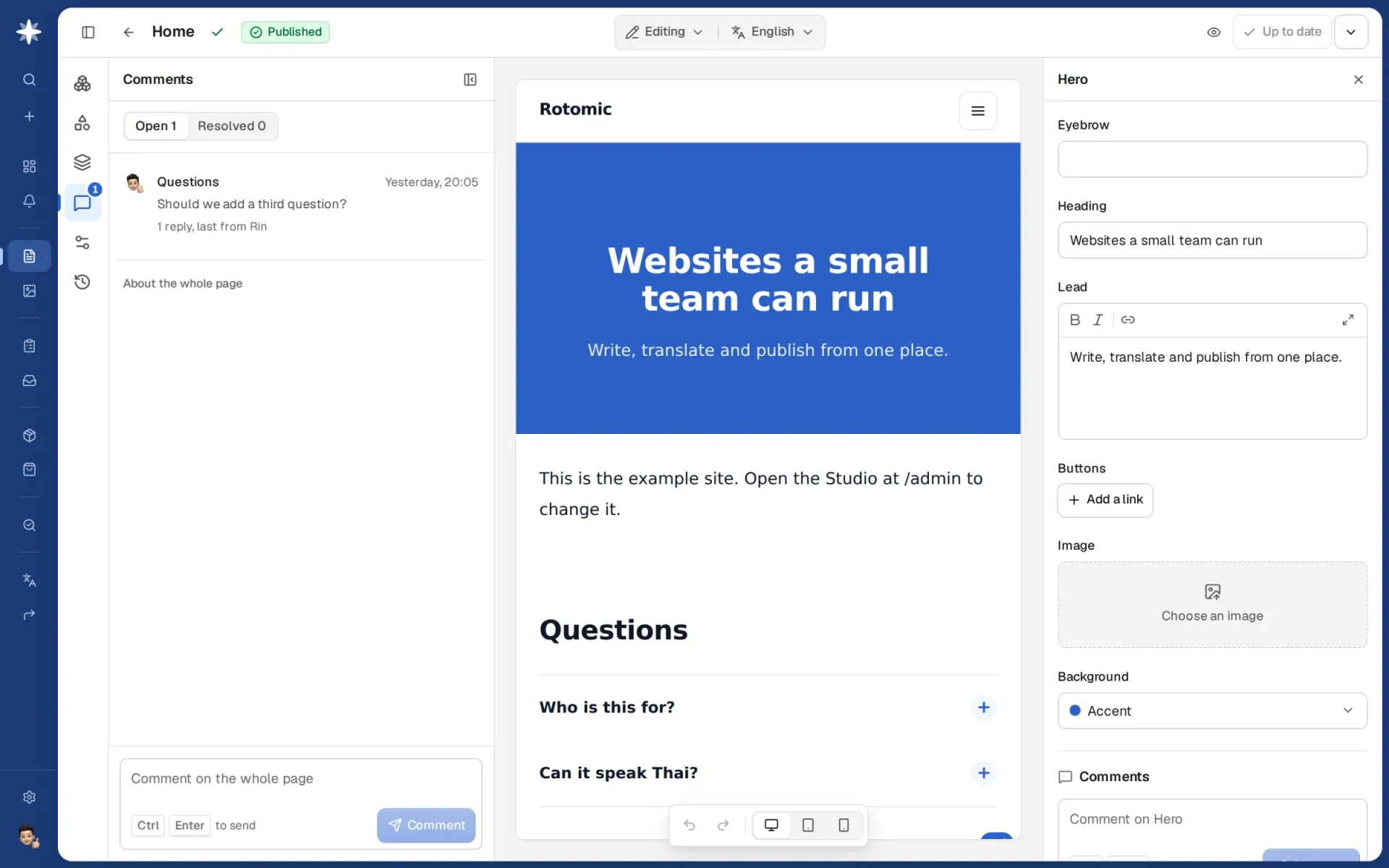Click the Heading input field
Viewport: 1389px width, 868px height.
[x=1212, y=240]
